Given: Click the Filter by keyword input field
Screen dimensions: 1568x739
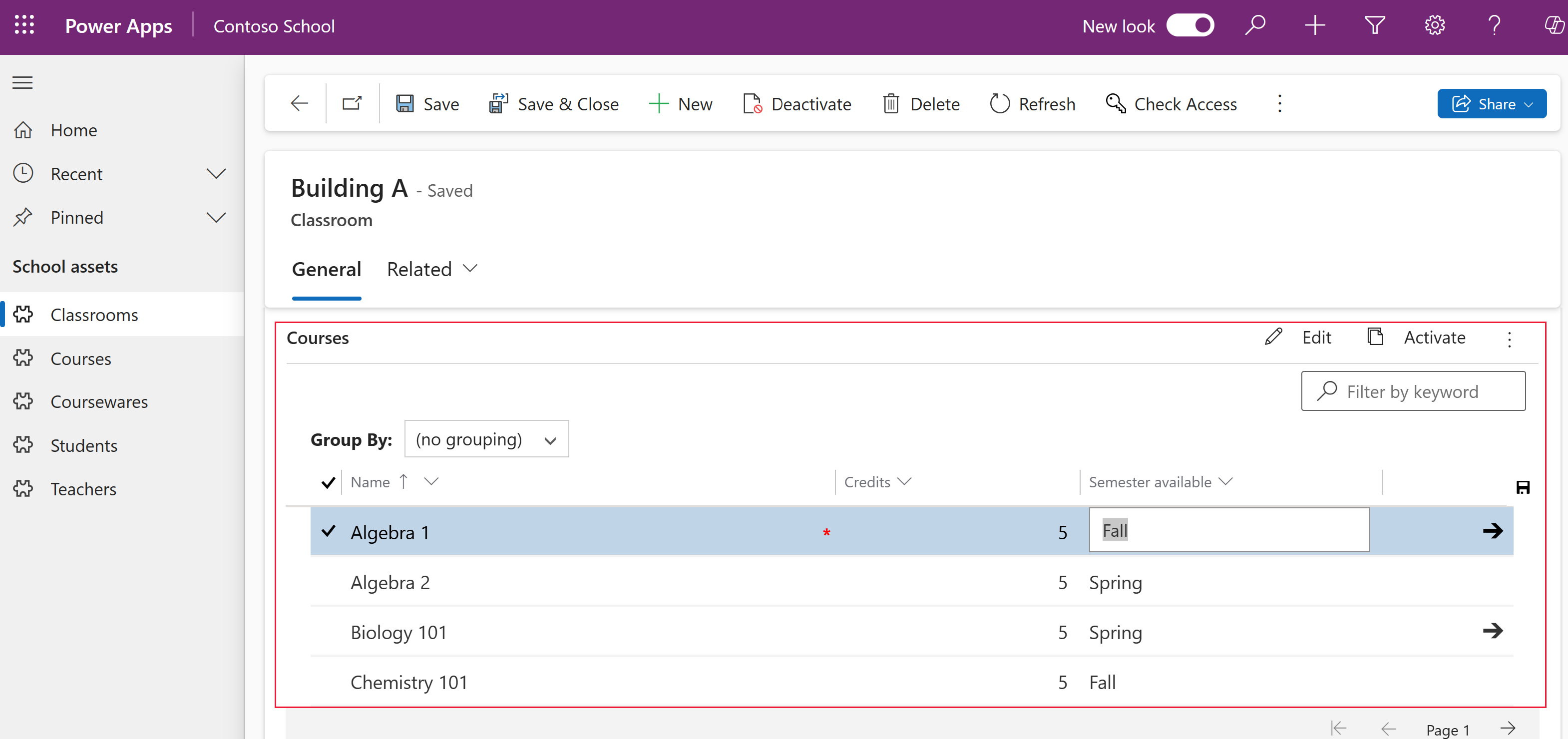Looking at the screenshot, I should point(1413,391).
